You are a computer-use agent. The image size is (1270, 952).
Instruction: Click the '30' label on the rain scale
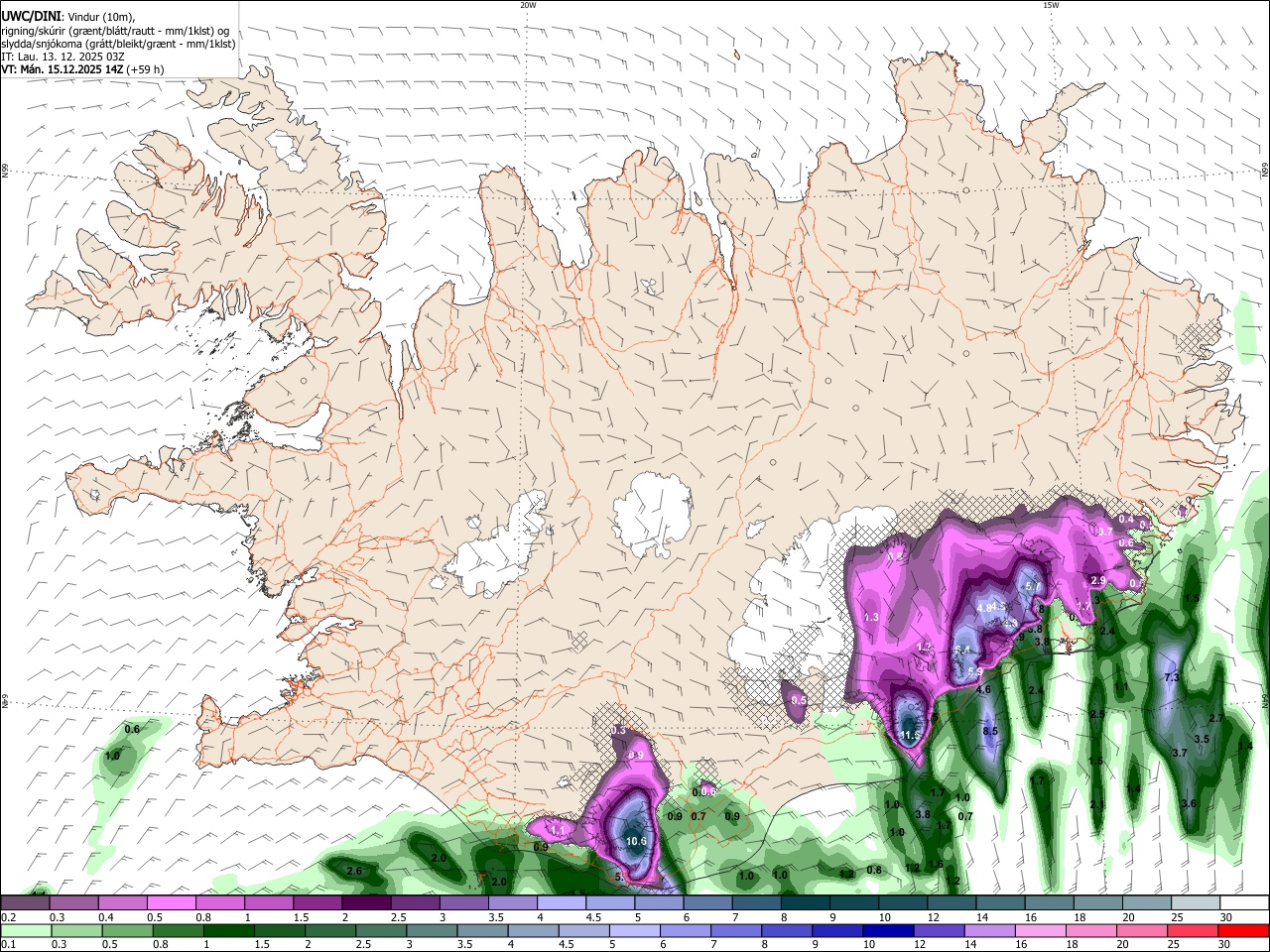click(1226, 944)
